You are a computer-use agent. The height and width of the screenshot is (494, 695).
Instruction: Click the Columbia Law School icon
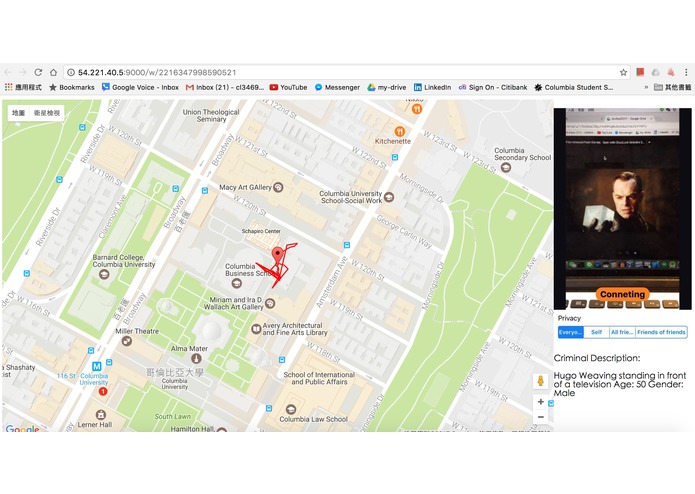click(x=291, y=409)
